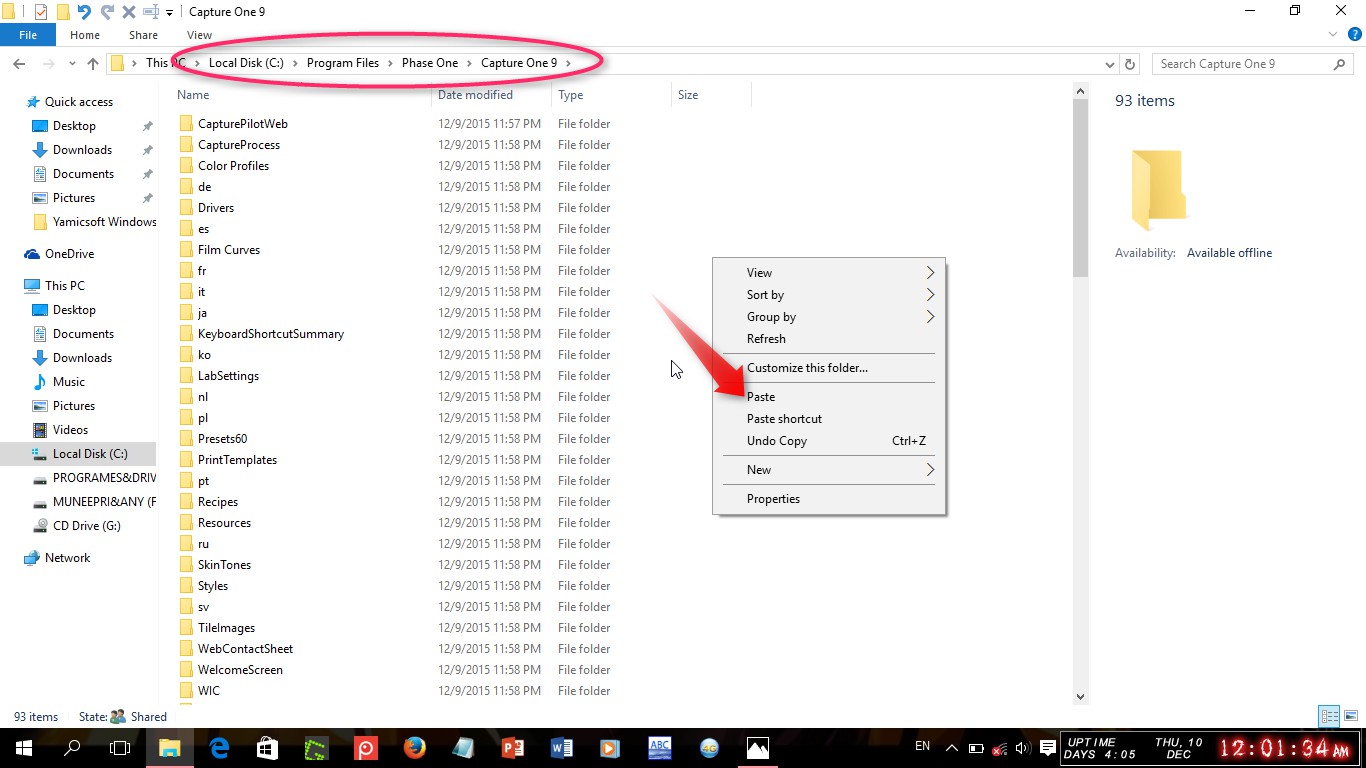Open the View submenu in context menu

pyautogui.click(x=829, y=273)
